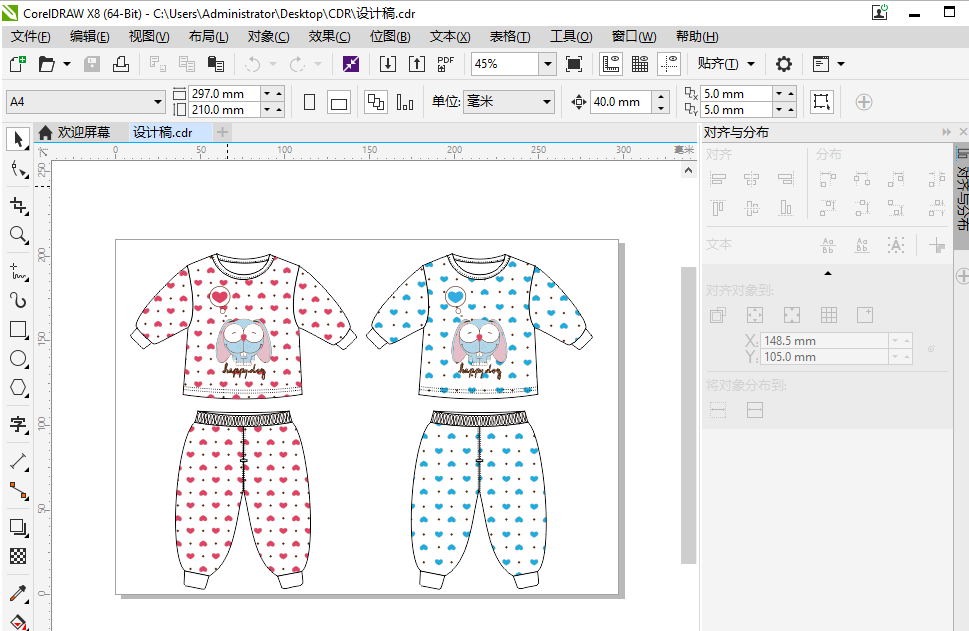The image size is (969, 631).
Task: Toggle show grid button
Action: point(640,64)
